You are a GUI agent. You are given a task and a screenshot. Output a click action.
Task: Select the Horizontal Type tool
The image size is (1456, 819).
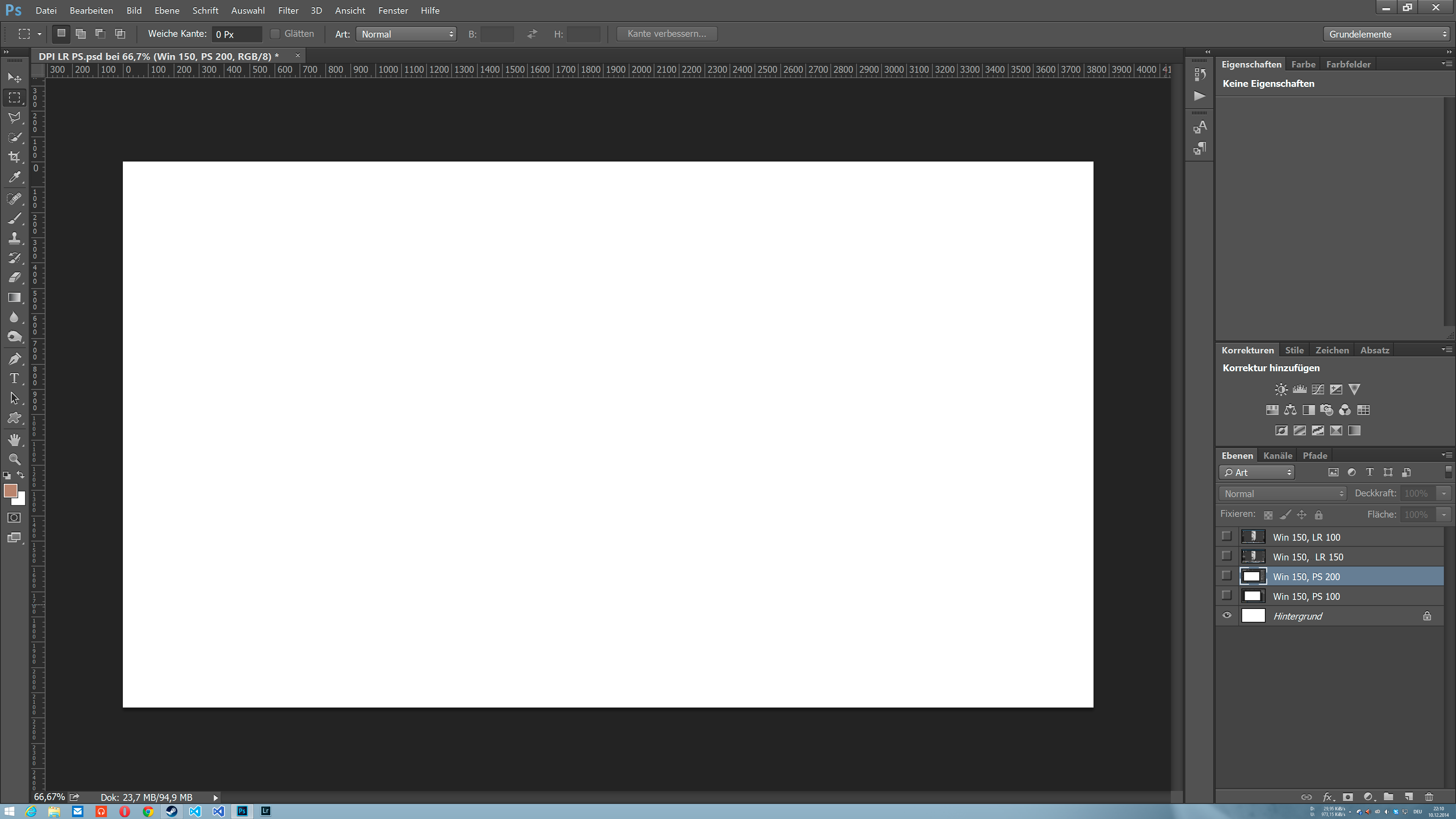[14, 378]
